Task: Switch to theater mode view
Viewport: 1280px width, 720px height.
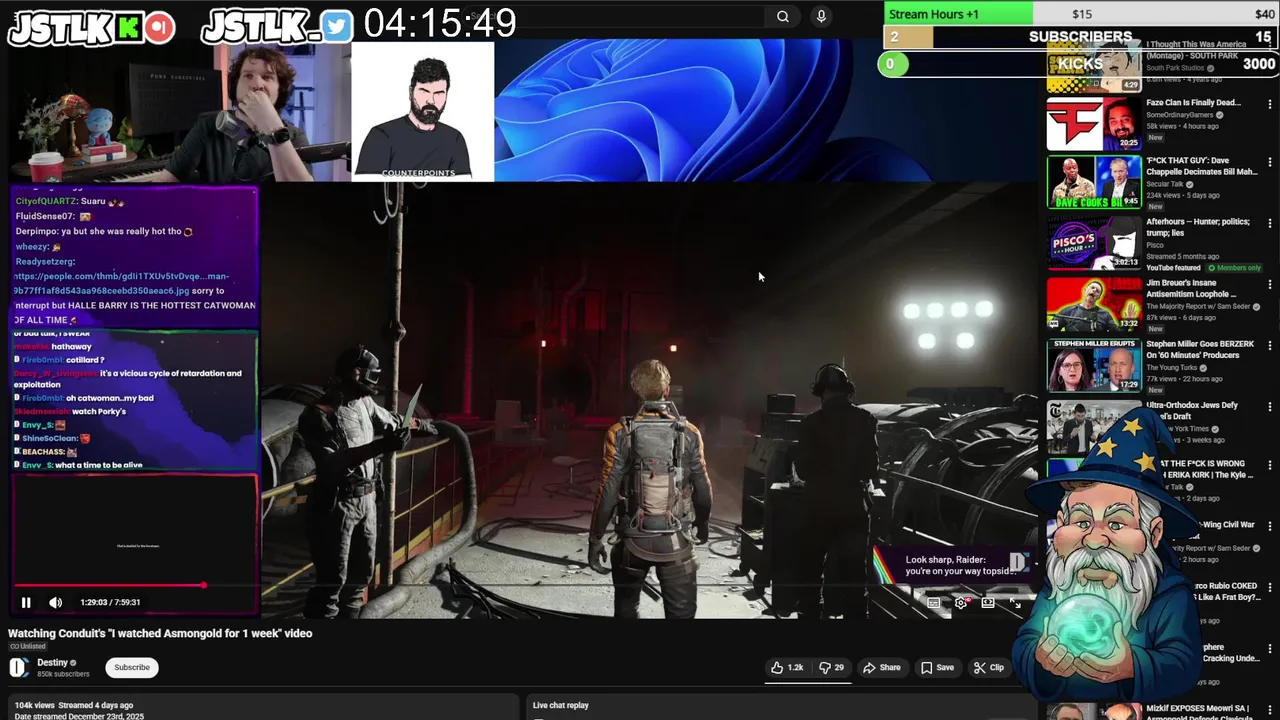Action: point(988,603)
